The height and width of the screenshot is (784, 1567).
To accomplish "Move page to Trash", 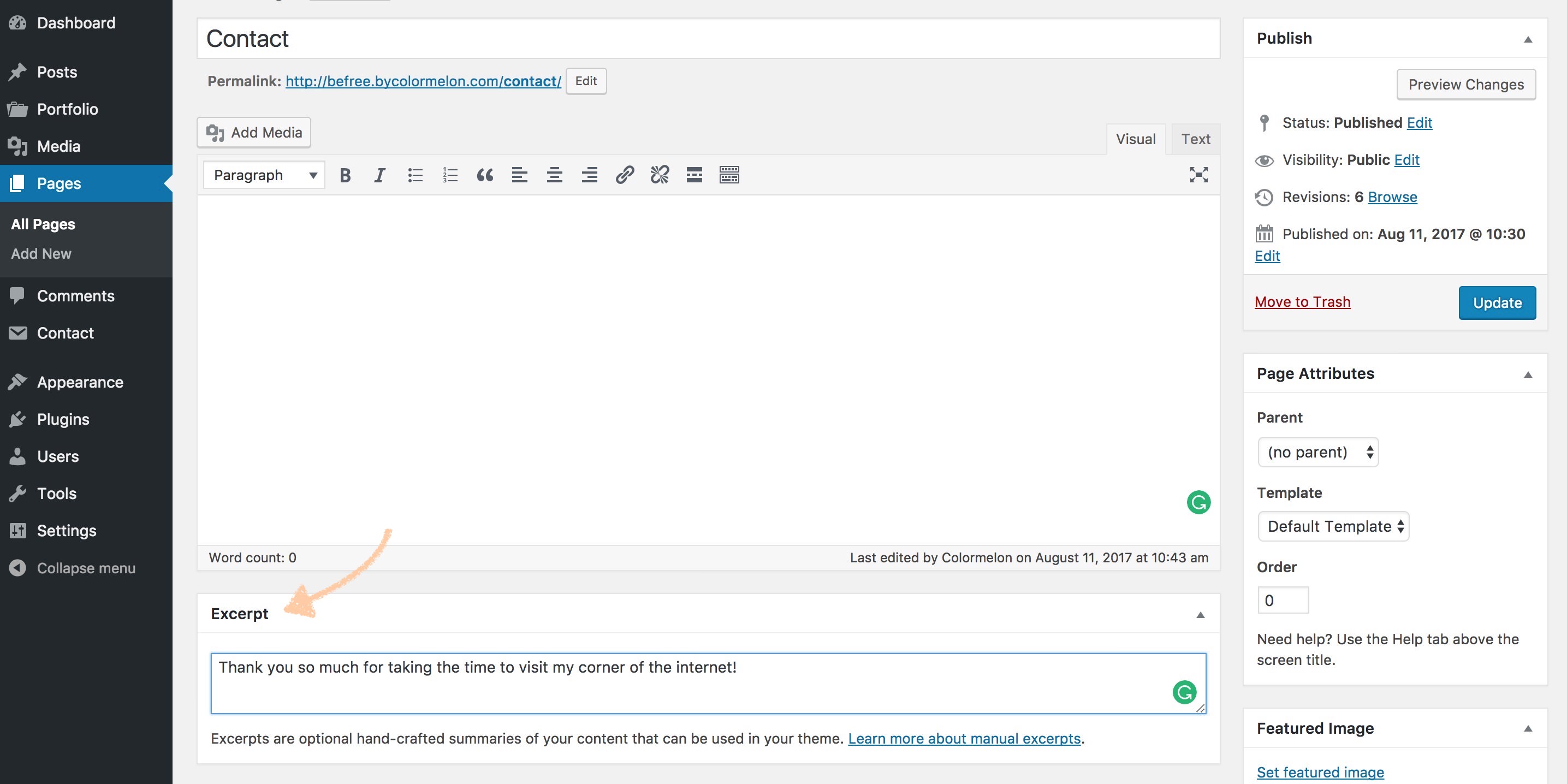I will 1302,302.
